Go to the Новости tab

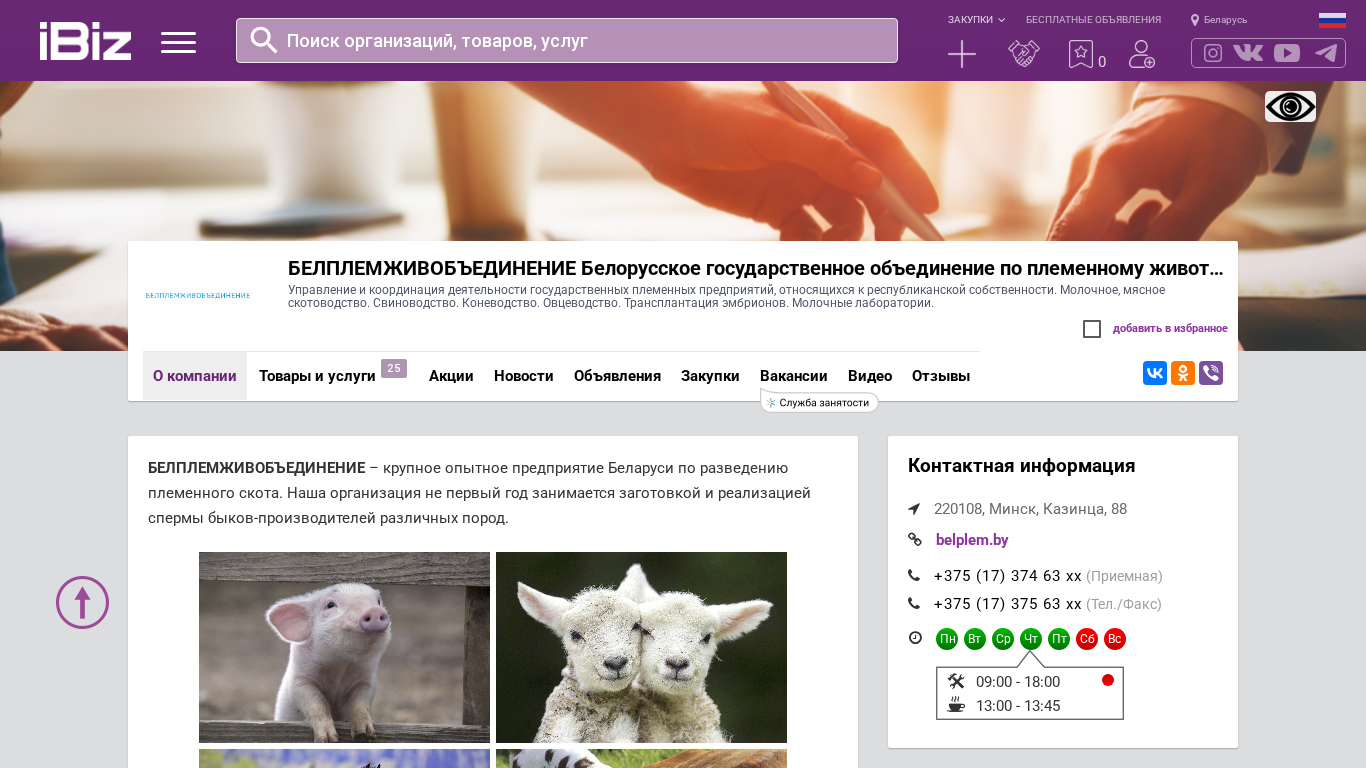click(524, 376)
